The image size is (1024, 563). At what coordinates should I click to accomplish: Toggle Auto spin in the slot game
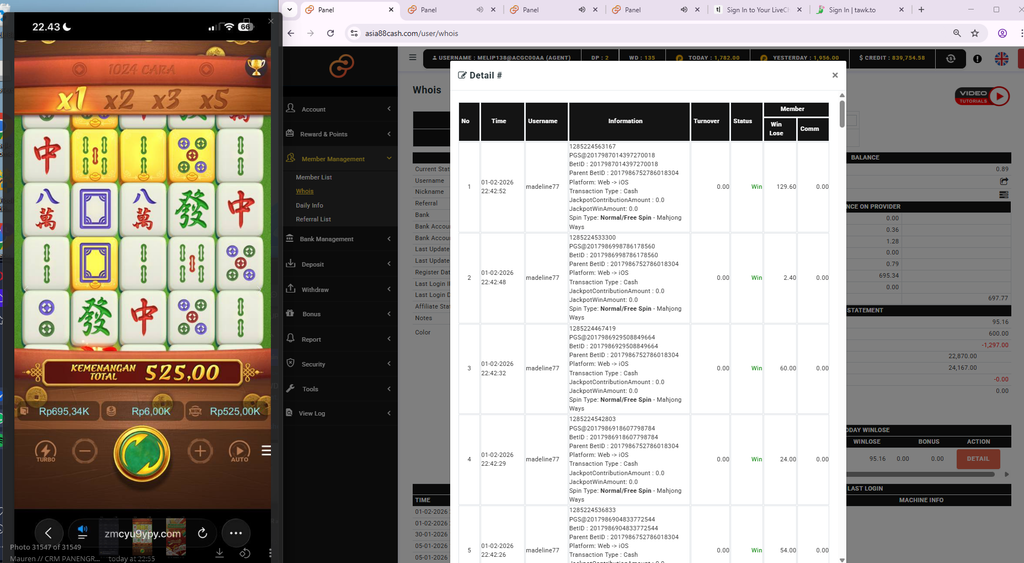click(x=239, y=451)
